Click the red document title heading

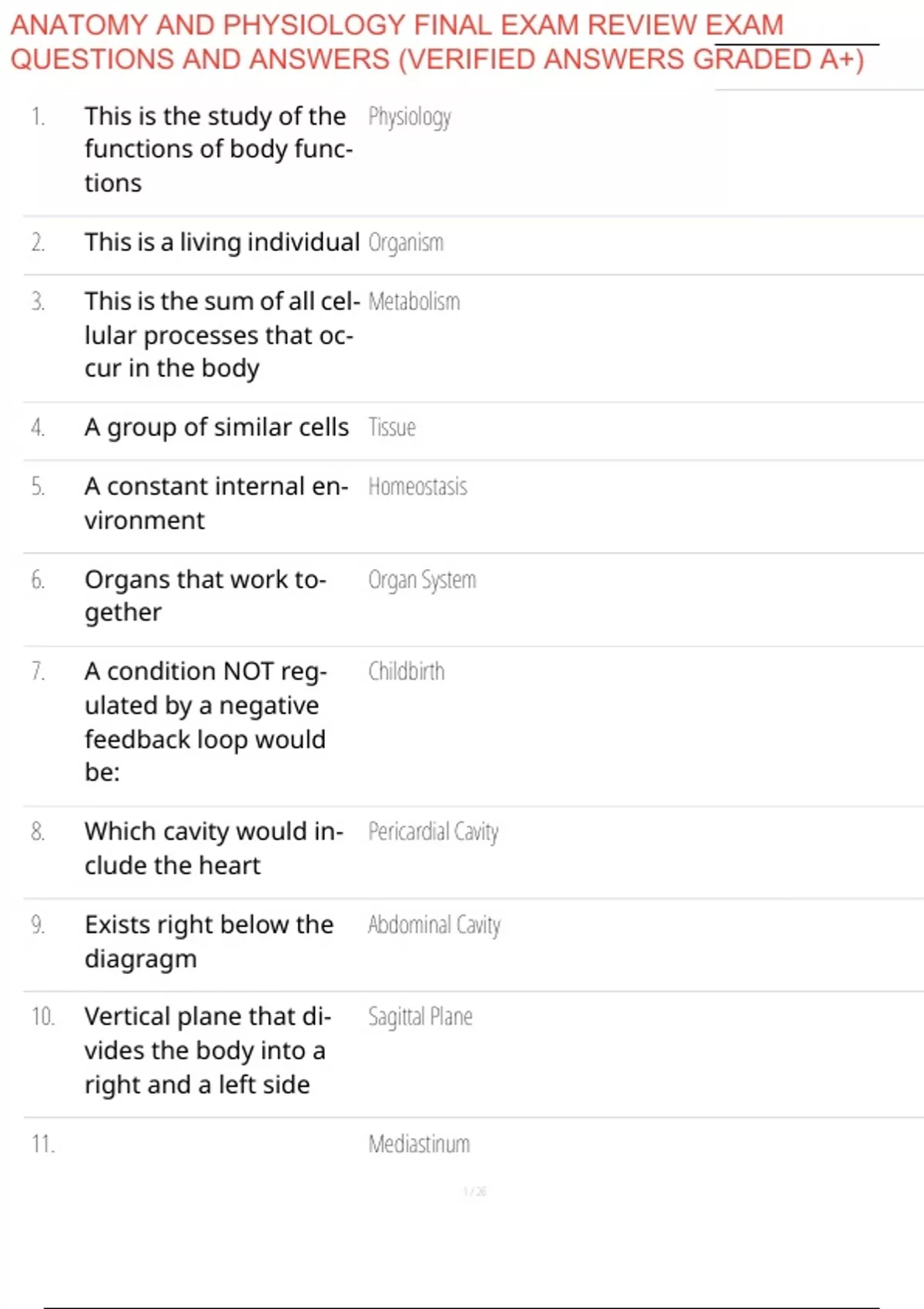coord(437,42)
